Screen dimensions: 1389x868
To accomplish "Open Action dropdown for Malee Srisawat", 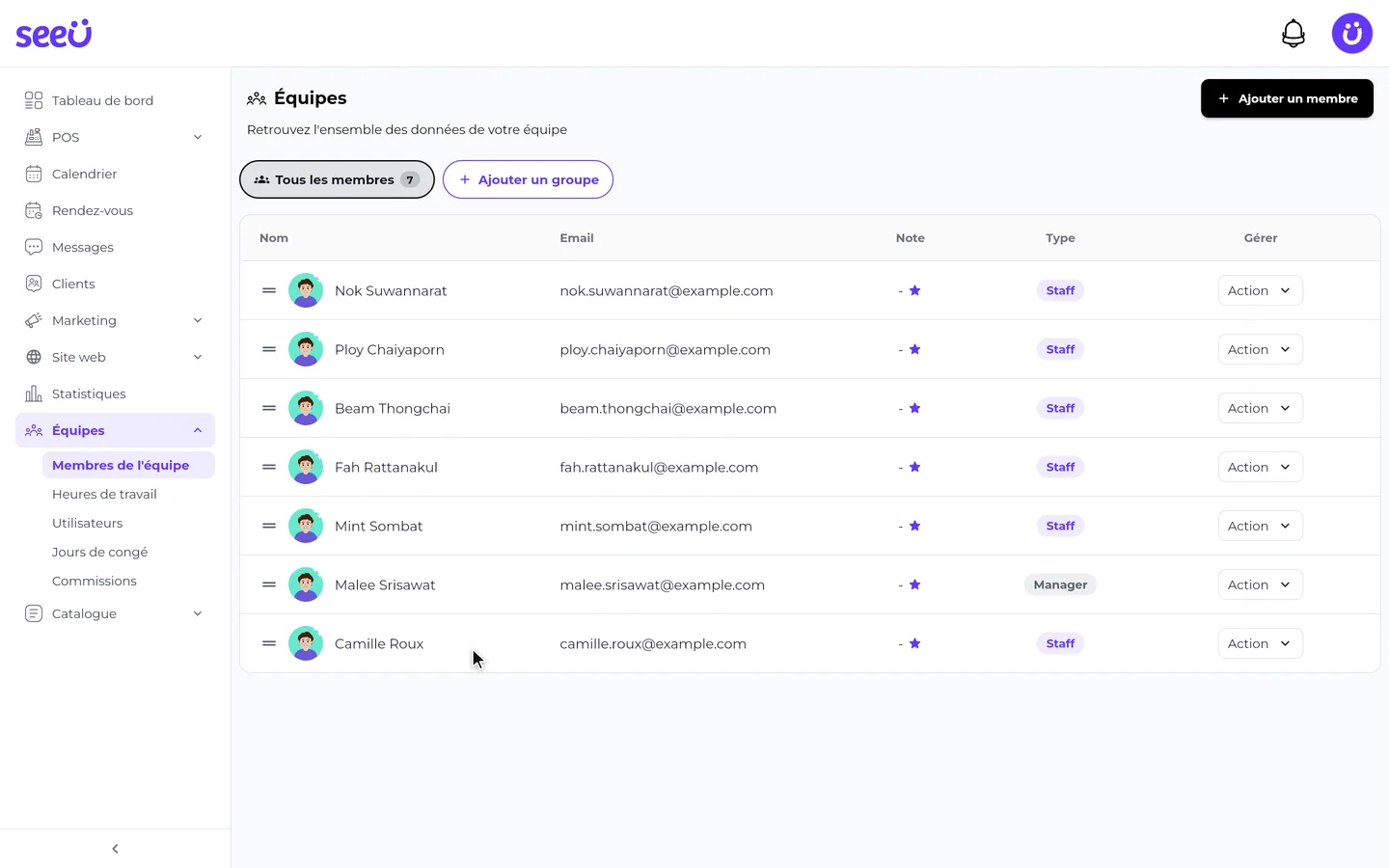I will point(1260,584).
